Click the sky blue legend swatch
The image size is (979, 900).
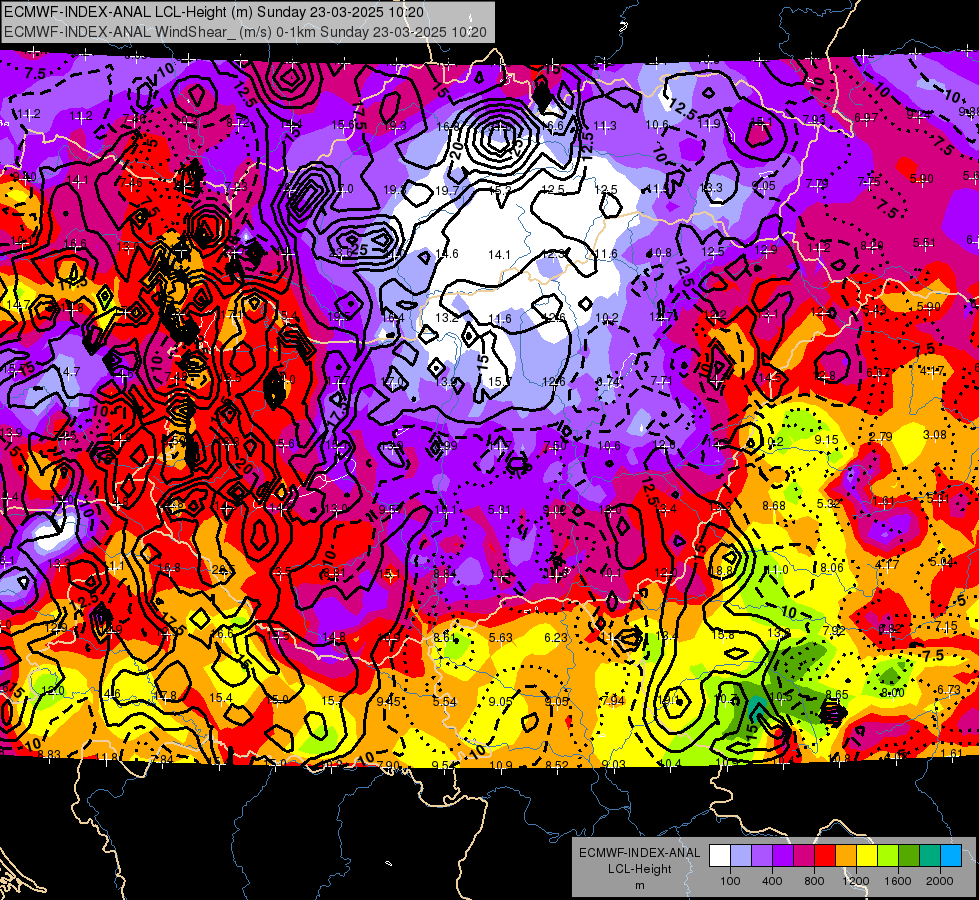(x=951, y=856)
